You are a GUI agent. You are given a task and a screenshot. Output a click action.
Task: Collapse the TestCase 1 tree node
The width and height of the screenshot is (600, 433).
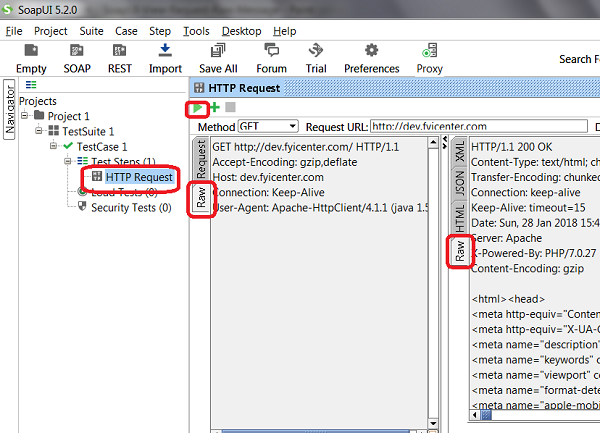(x=54, y=146)
